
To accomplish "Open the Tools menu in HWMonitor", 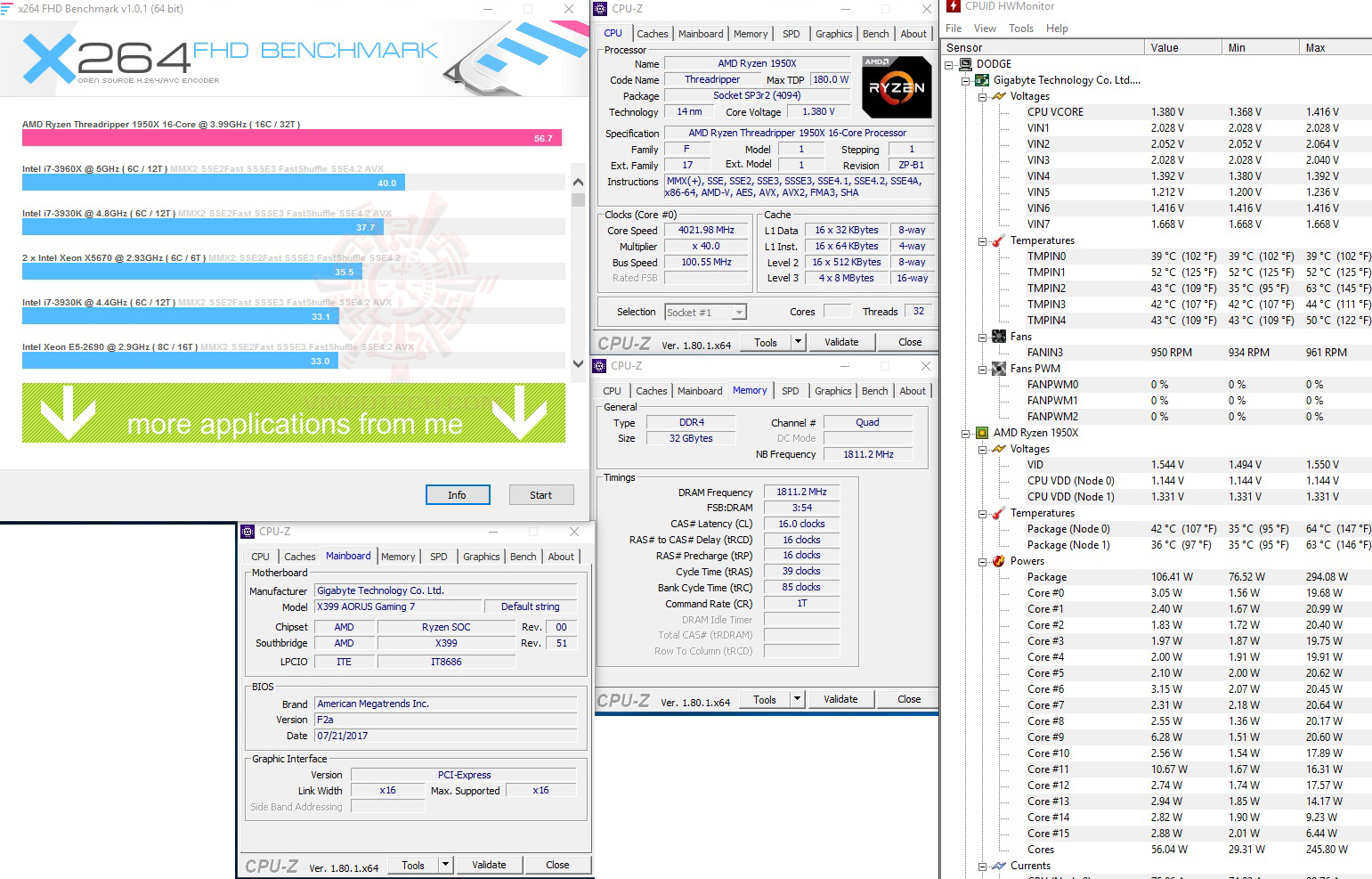I will click(1021, 28).
